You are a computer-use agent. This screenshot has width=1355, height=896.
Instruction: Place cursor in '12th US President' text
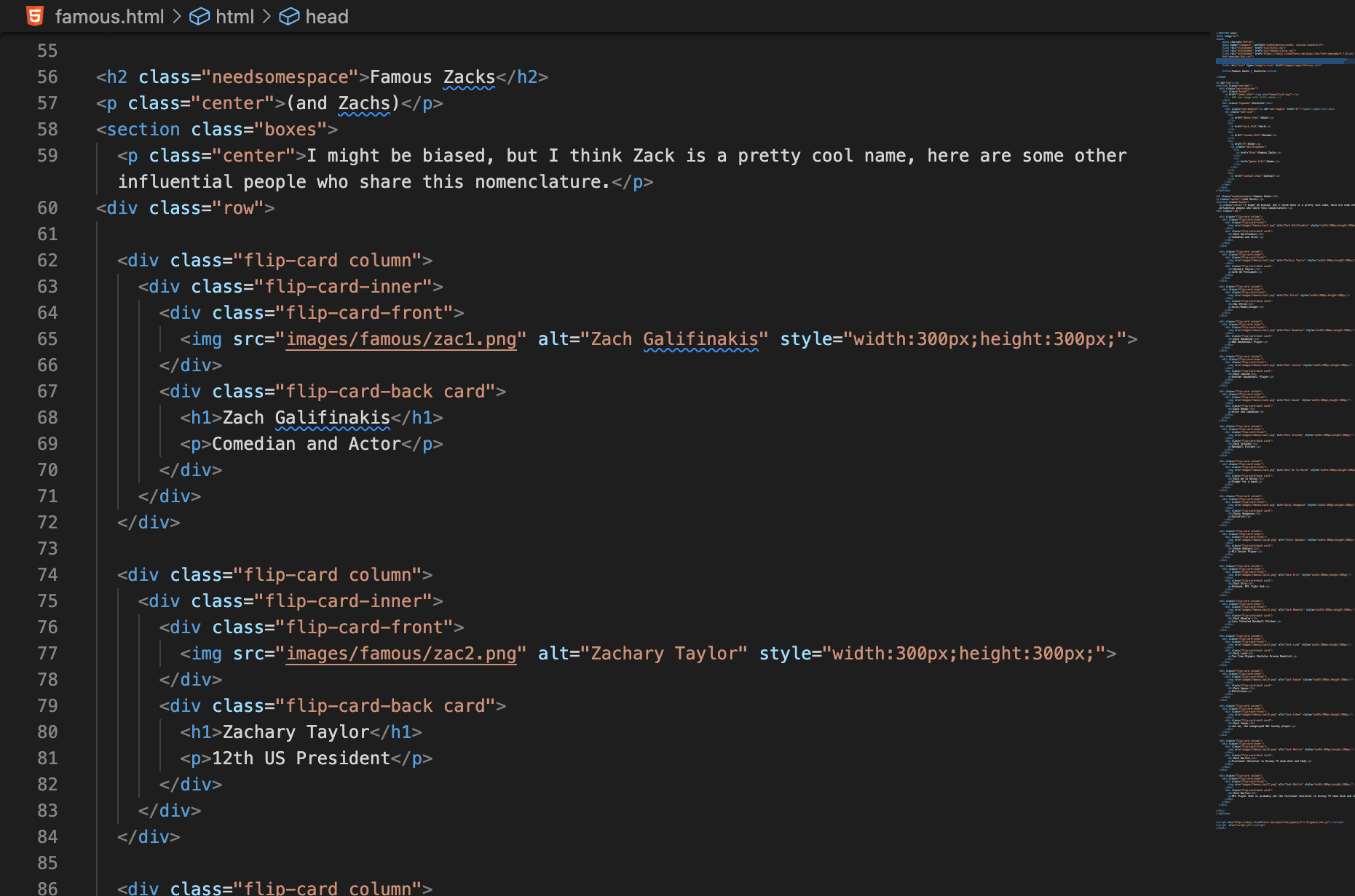pos(301,758)
